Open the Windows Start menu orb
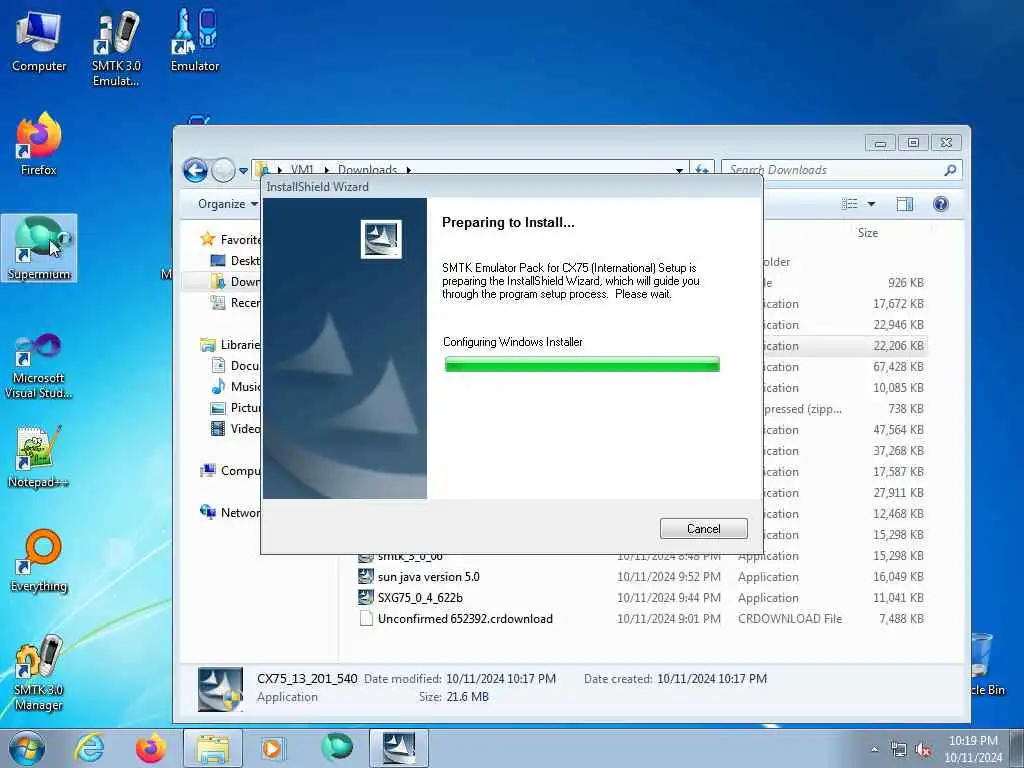Screen dimensions: 1024x768 [x=27, y=748]
